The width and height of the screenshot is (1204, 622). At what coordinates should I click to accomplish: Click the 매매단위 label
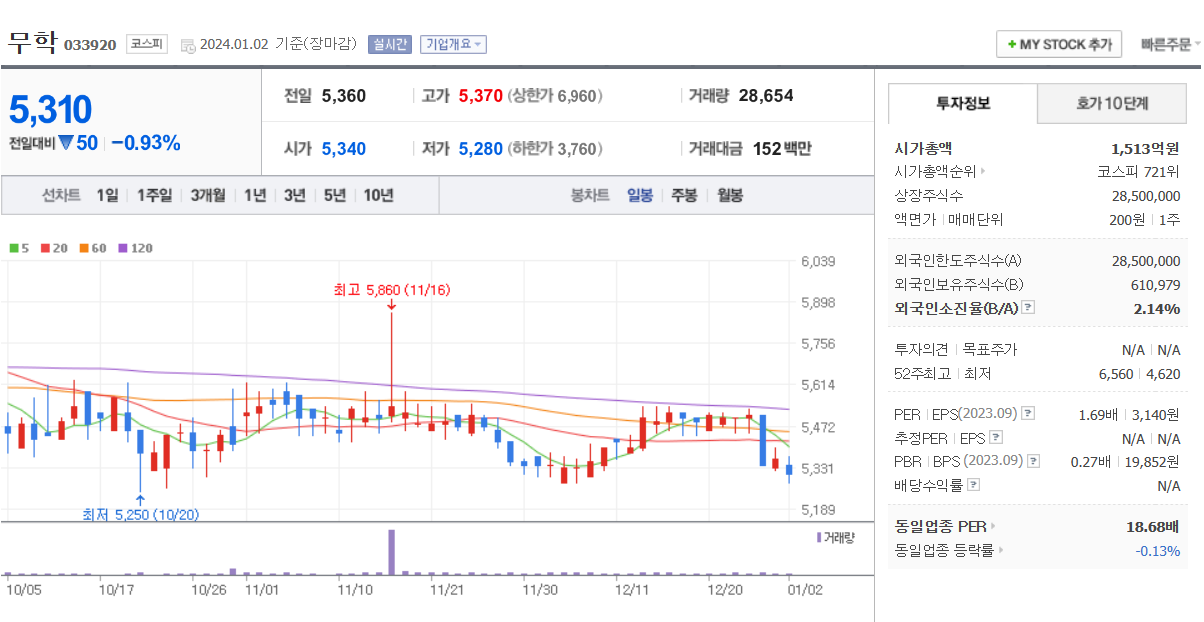coord(974,219)
